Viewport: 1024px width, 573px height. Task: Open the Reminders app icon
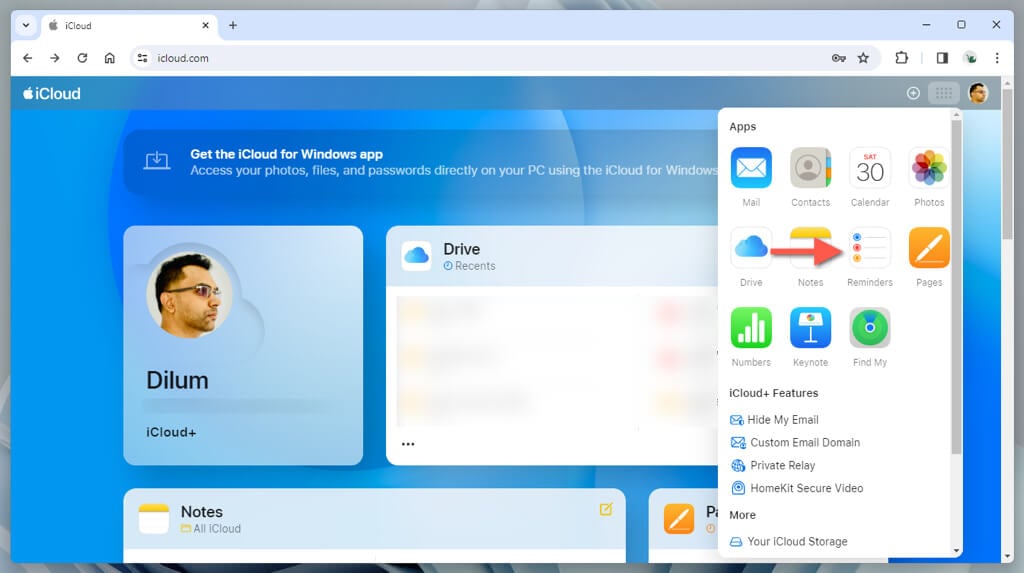[870, 248]
